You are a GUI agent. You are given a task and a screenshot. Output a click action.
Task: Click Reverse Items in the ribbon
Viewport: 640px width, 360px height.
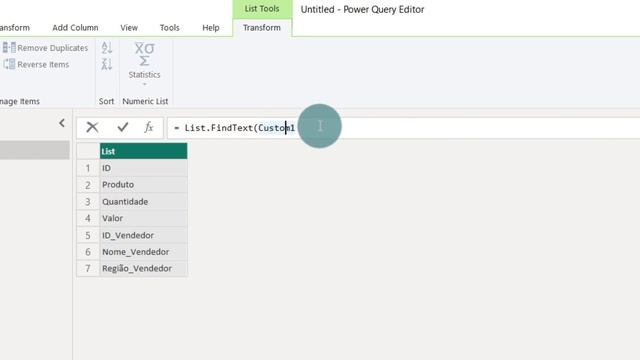pos(36,64)
